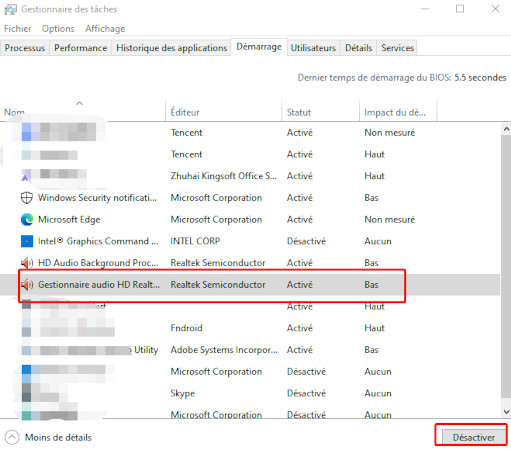Click Adobe Systems Incorpor... publisher cell
This screenshot has height=450, width=511.
(x=224, y=350)
